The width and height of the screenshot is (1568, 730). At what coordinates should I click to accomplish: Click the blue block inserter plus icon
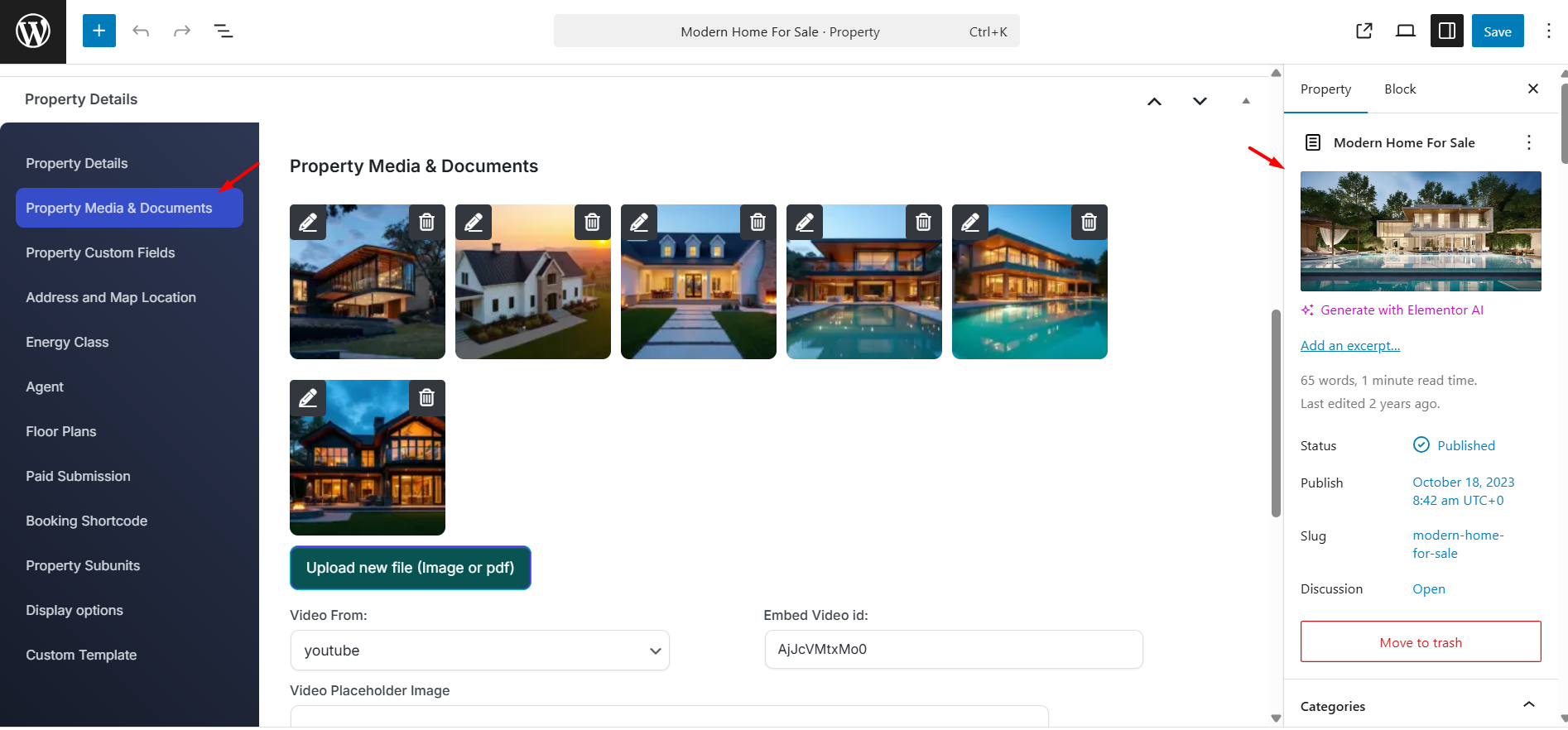tap(99, 31)
